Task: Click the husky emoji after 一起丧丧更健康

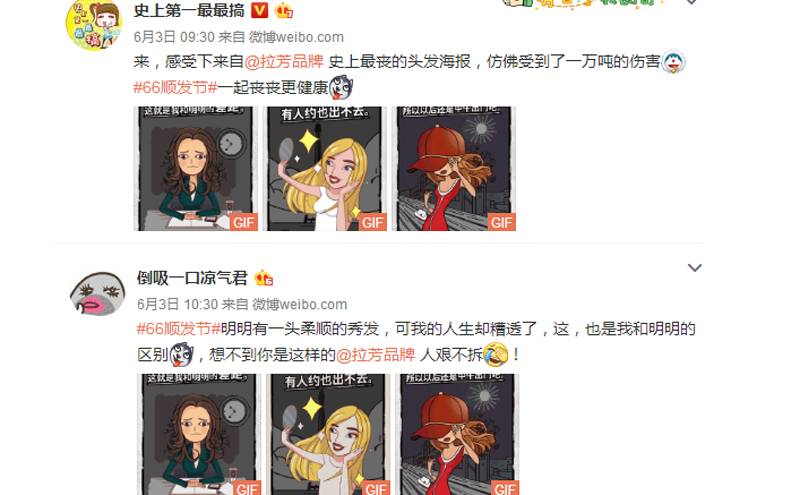Action: [x=341, y=87]
